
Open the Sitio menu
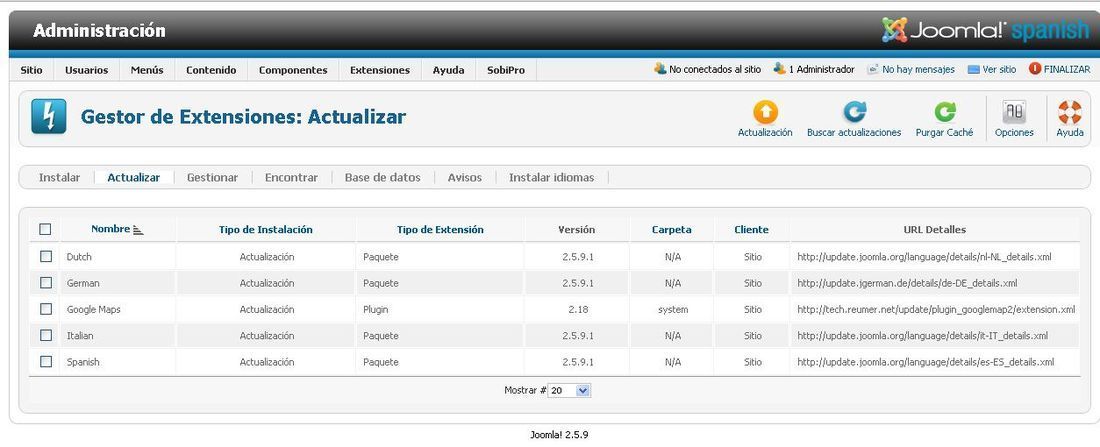click(x=31, y=70)
